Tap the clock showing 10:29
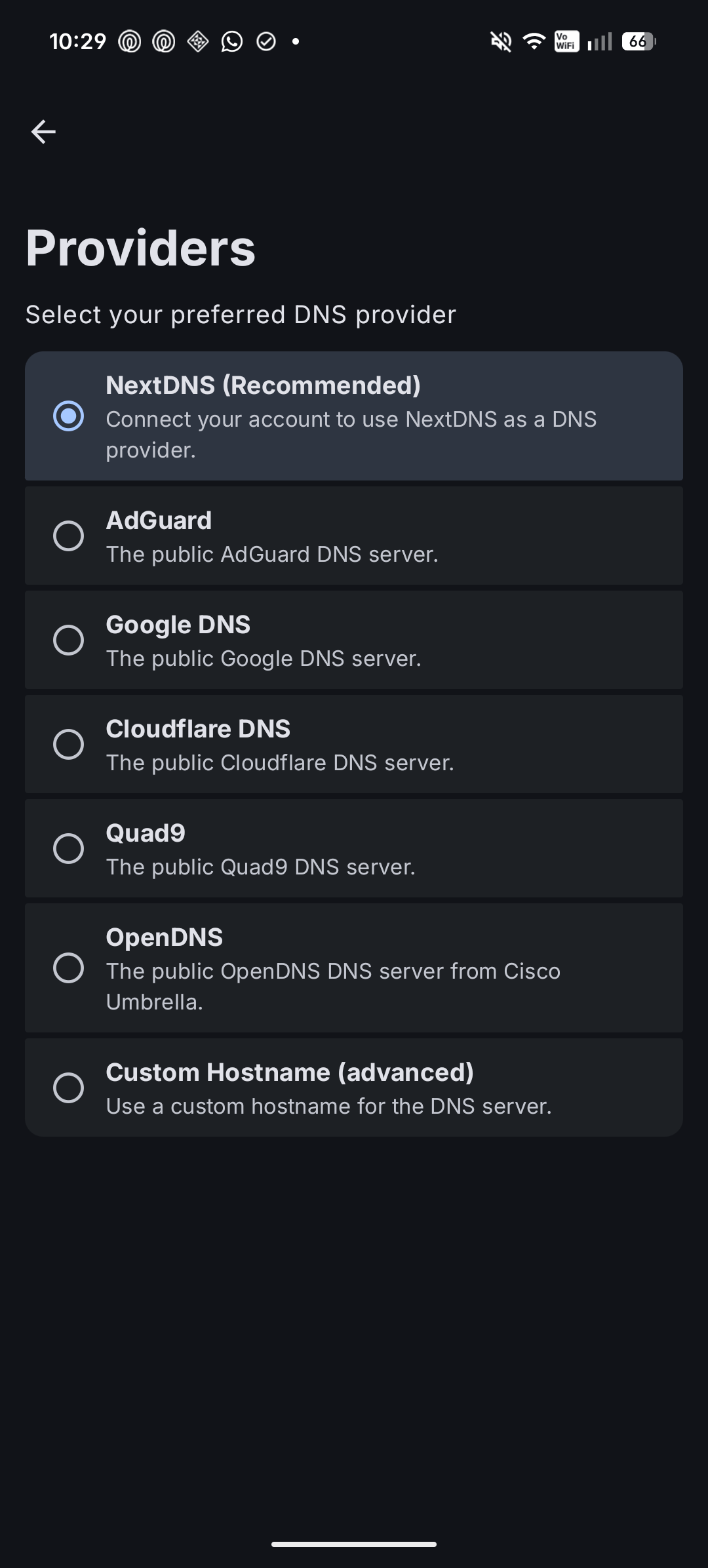Image resolution: width=708 pixels, height=1568 pixels. (x=77, y=42)
